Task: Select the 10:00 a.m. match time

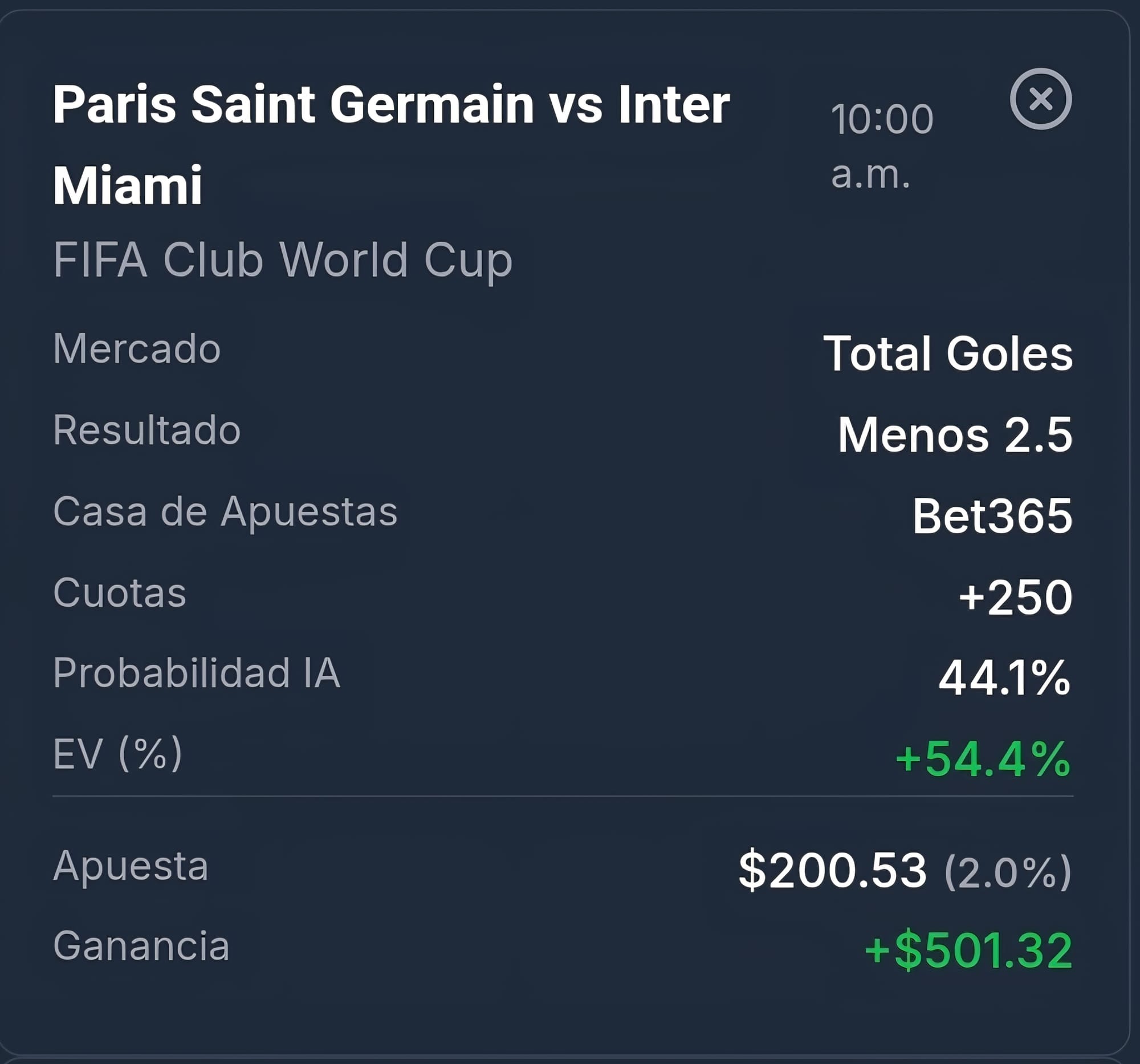Action: 882,146
